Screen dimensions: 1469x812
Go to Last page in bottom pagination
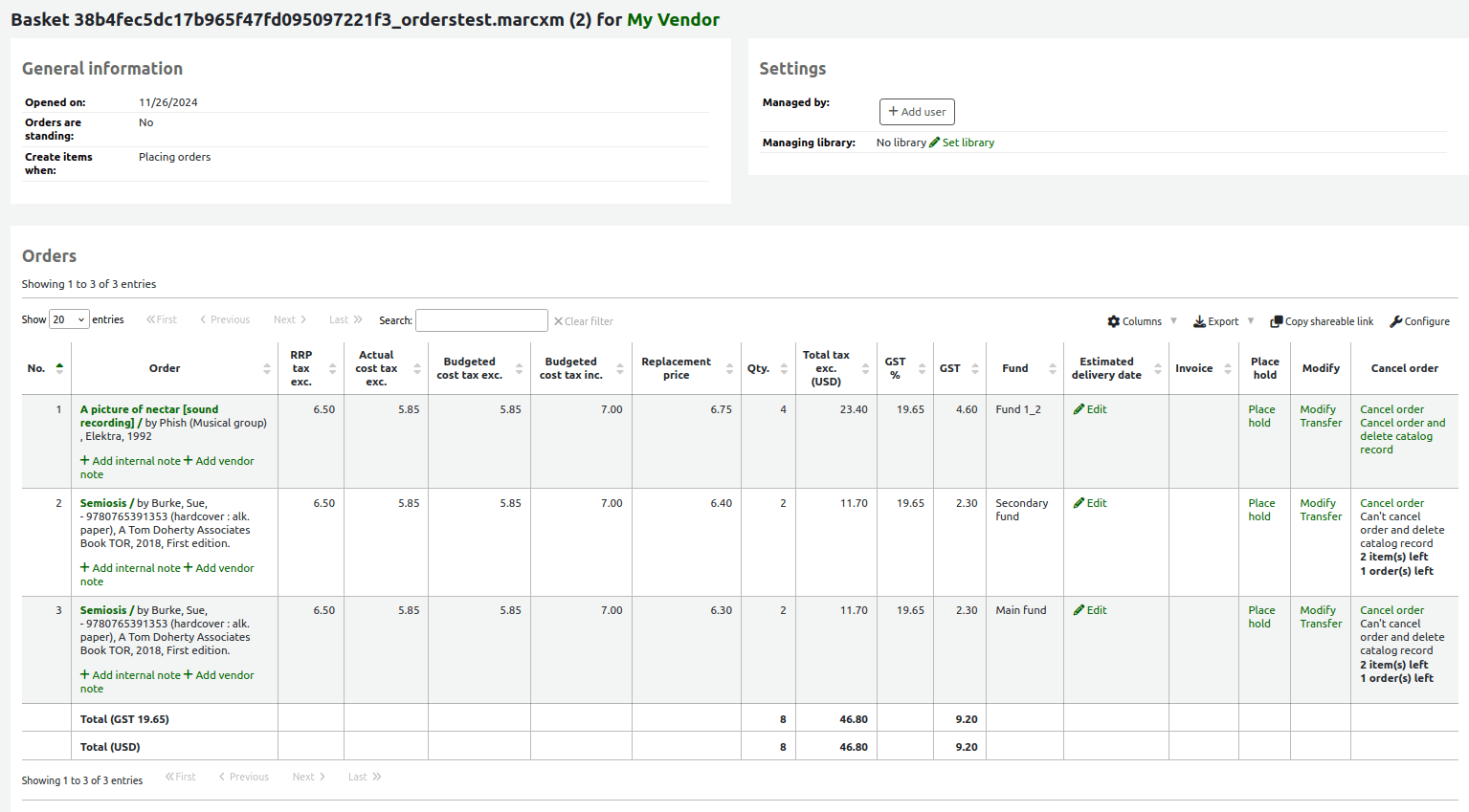(365, 777)
